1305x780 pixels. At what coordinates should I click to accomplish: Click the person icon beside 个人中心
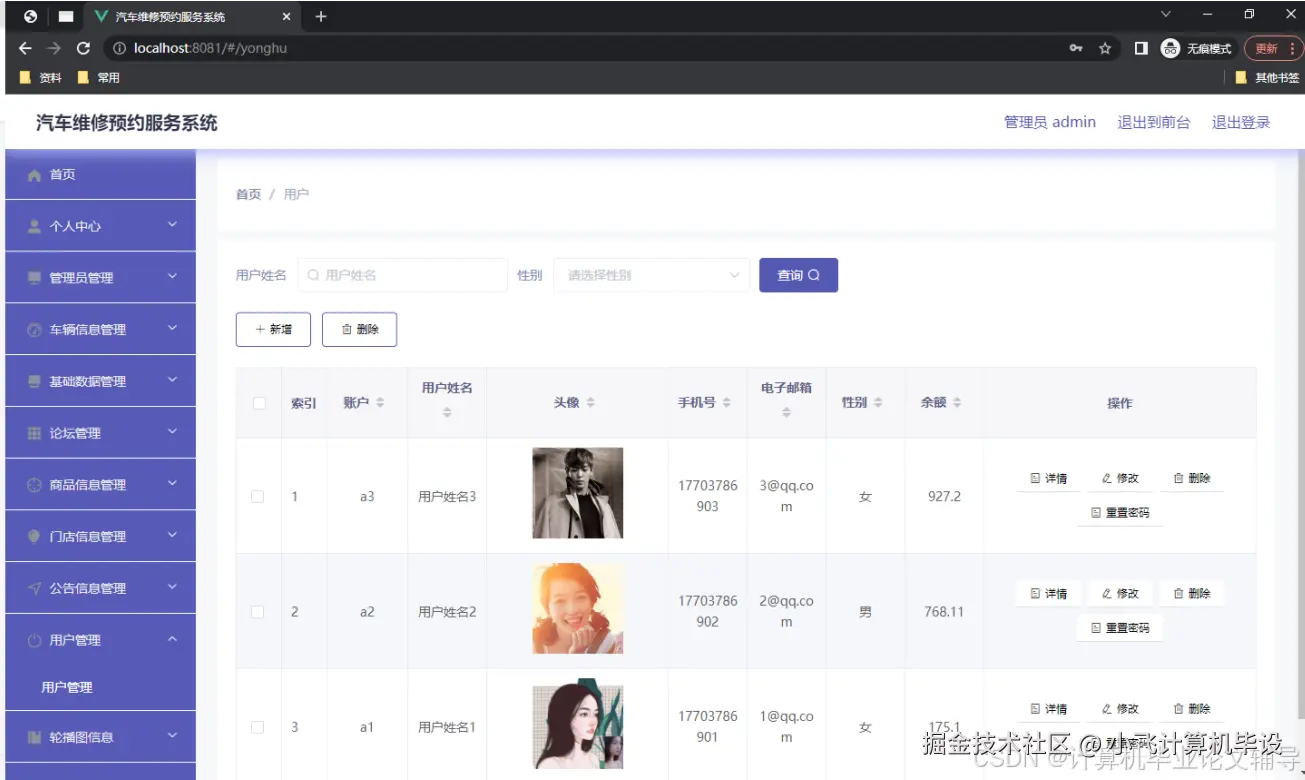(34, 227)
